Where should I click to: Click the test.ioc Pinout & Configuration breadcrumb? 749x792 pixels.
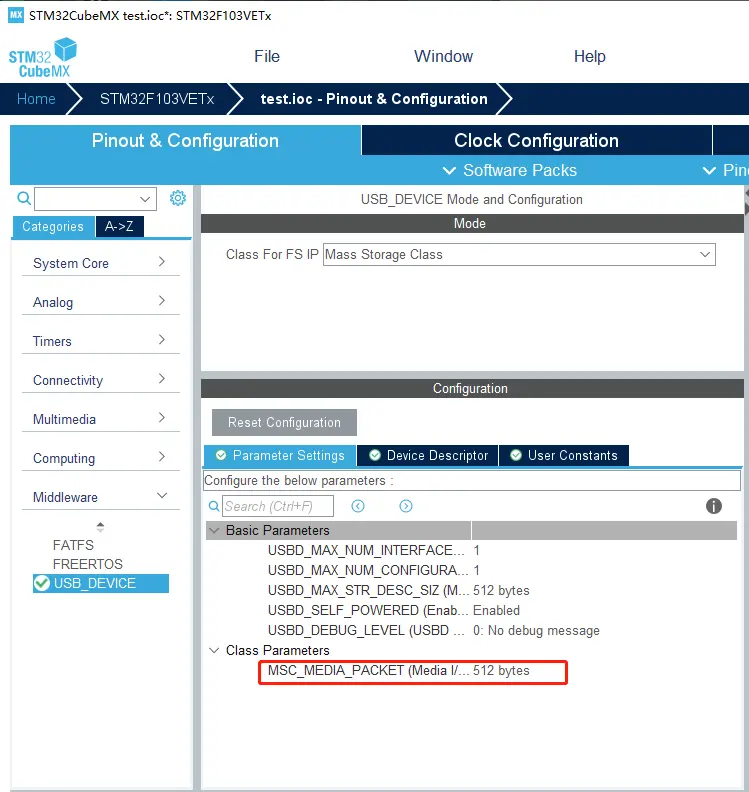coord(374,98)
